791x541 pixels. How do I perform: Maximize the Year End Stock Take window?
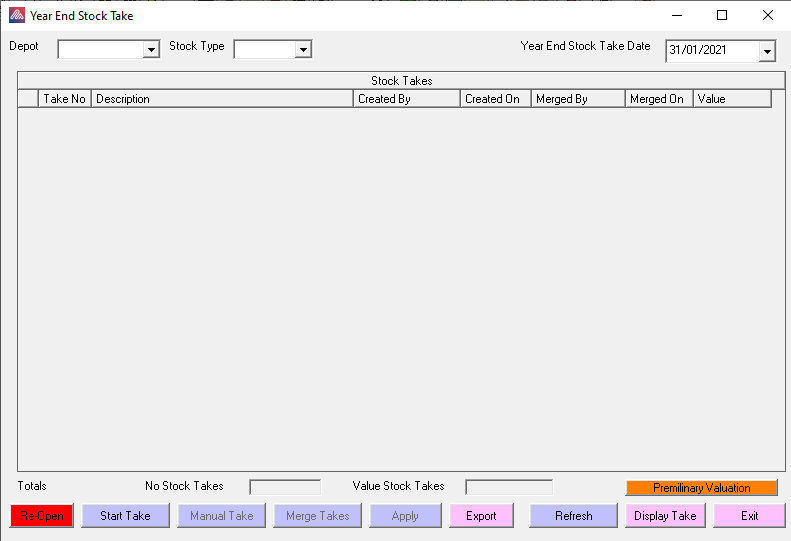point(722,15)
